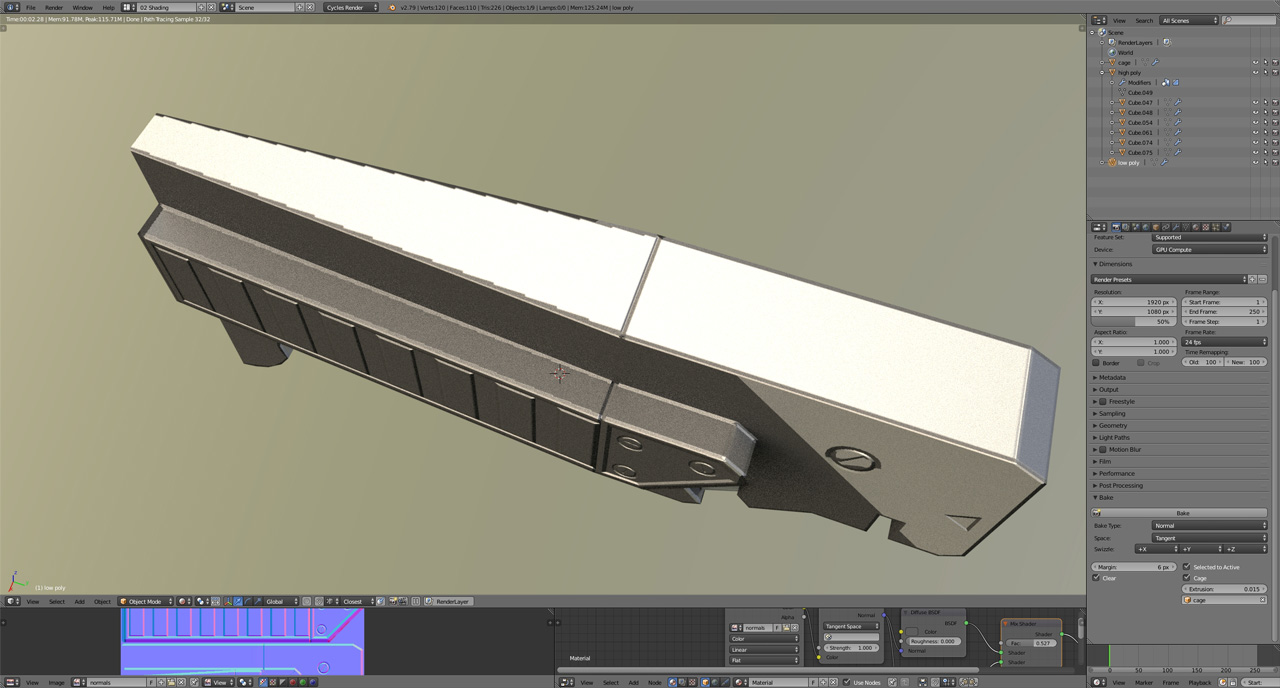Viewport: 1280px width, 688px height.
Task: Open the View menu in 3D View header
Action: pos(32,601)
